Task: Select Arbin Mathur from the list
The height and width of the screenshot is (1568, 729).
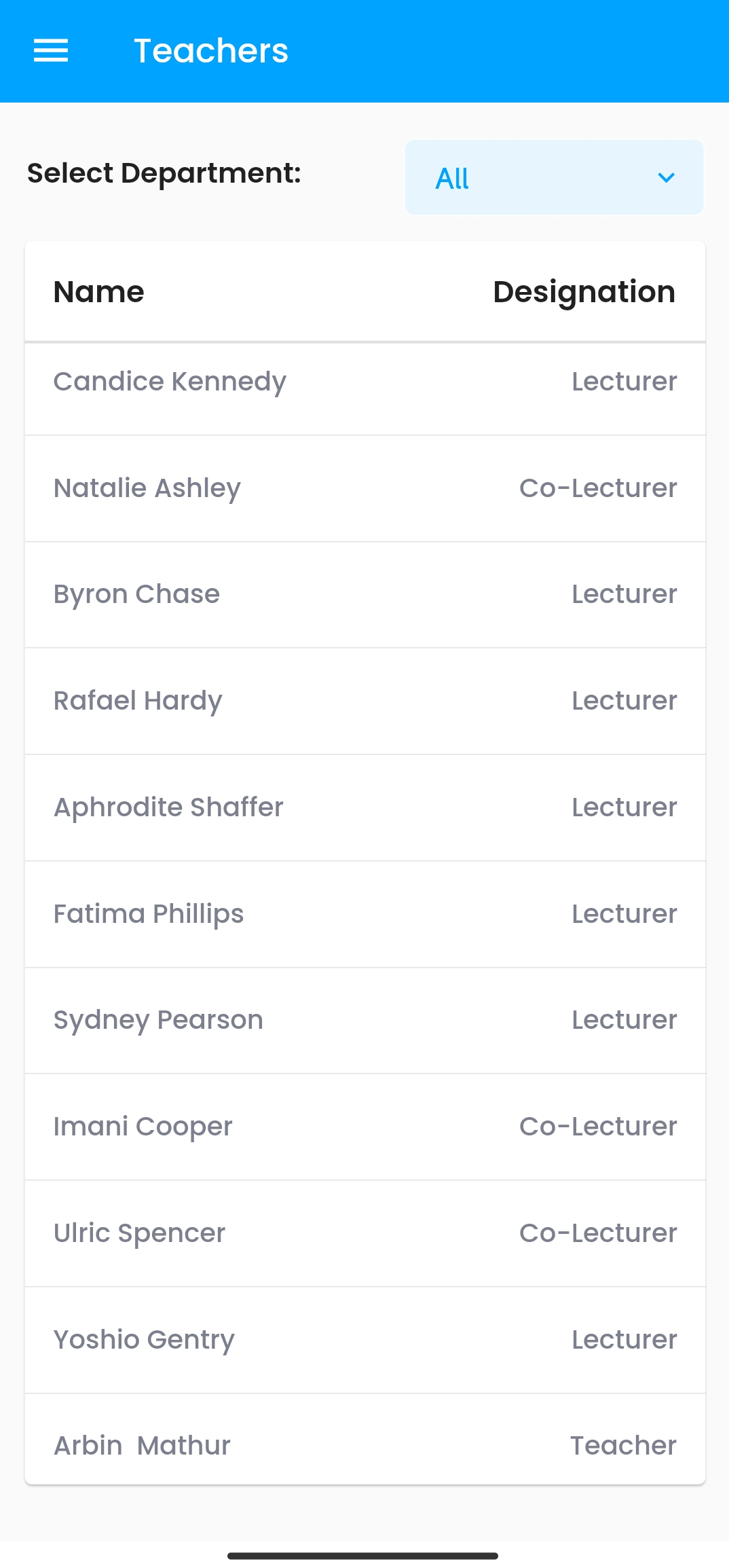Action: point(142,1446)
